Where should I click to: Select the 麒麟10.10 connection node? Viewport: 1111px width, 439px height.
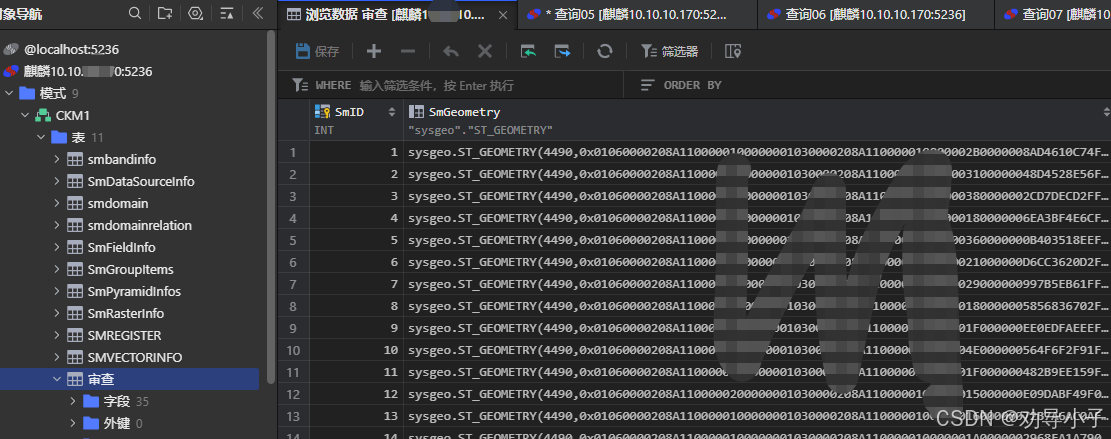pyautogui.click(x=87, y=72)
